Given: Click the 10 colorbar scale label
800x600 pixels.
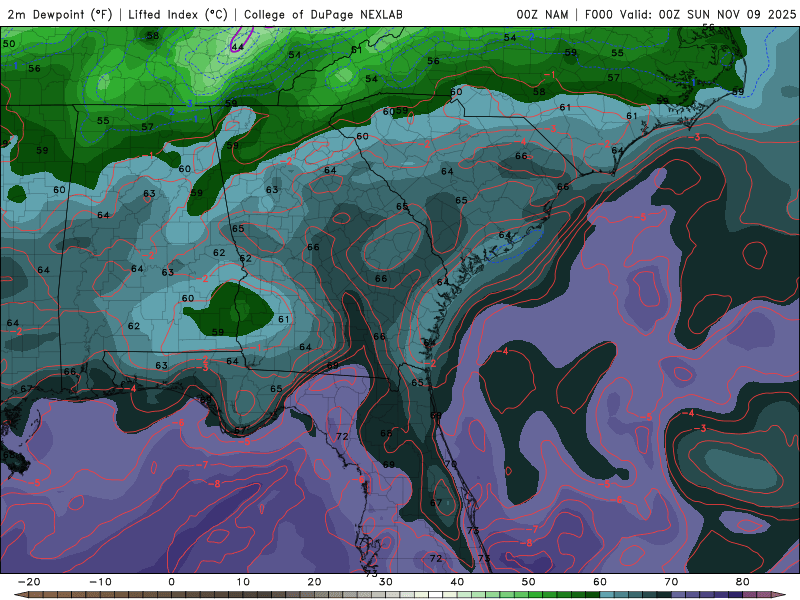Looking at the screenshot, I should (x=243, y=582).
